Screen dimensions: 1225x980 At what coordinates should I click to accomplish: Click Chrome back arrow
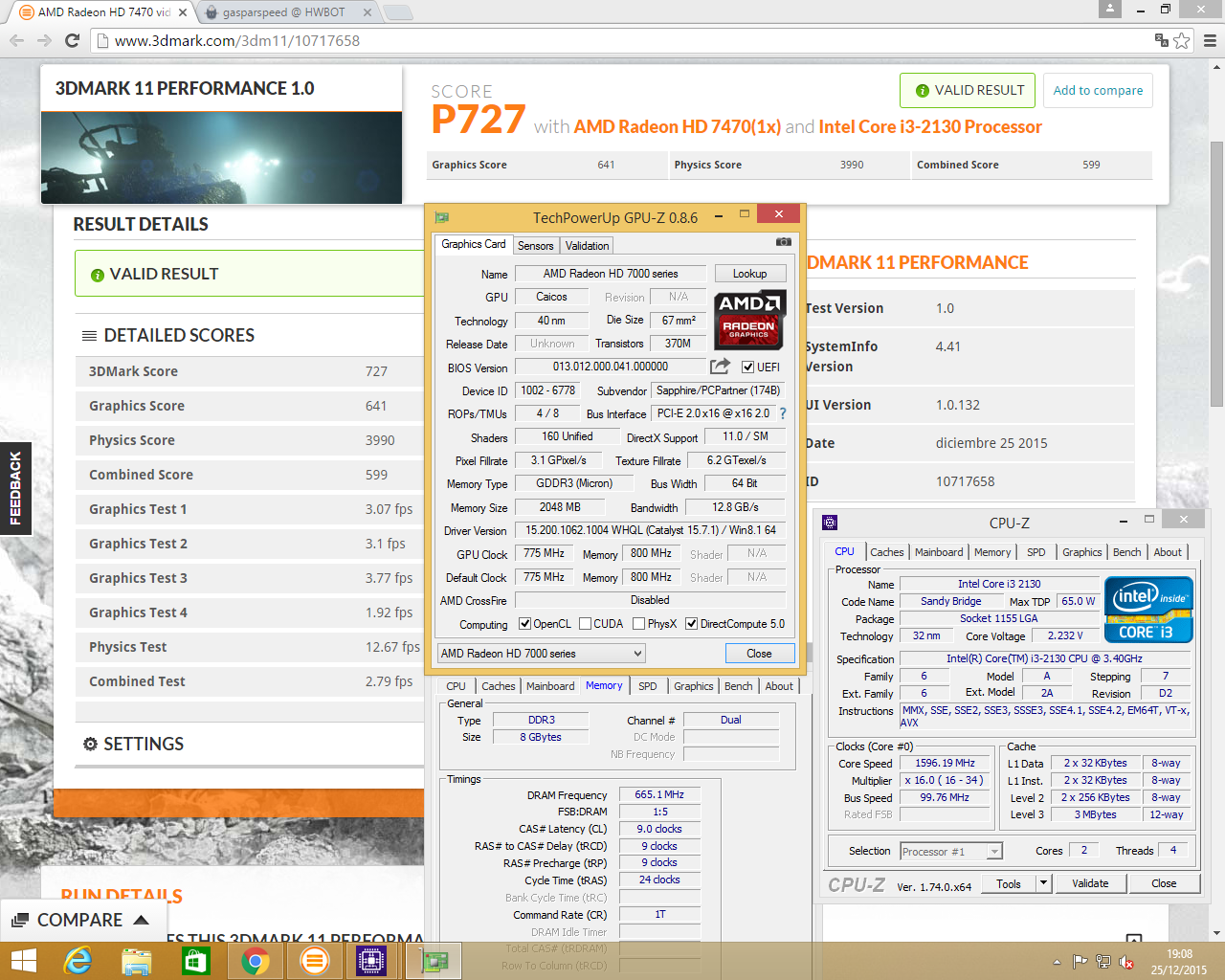click(x=16, y=40)
